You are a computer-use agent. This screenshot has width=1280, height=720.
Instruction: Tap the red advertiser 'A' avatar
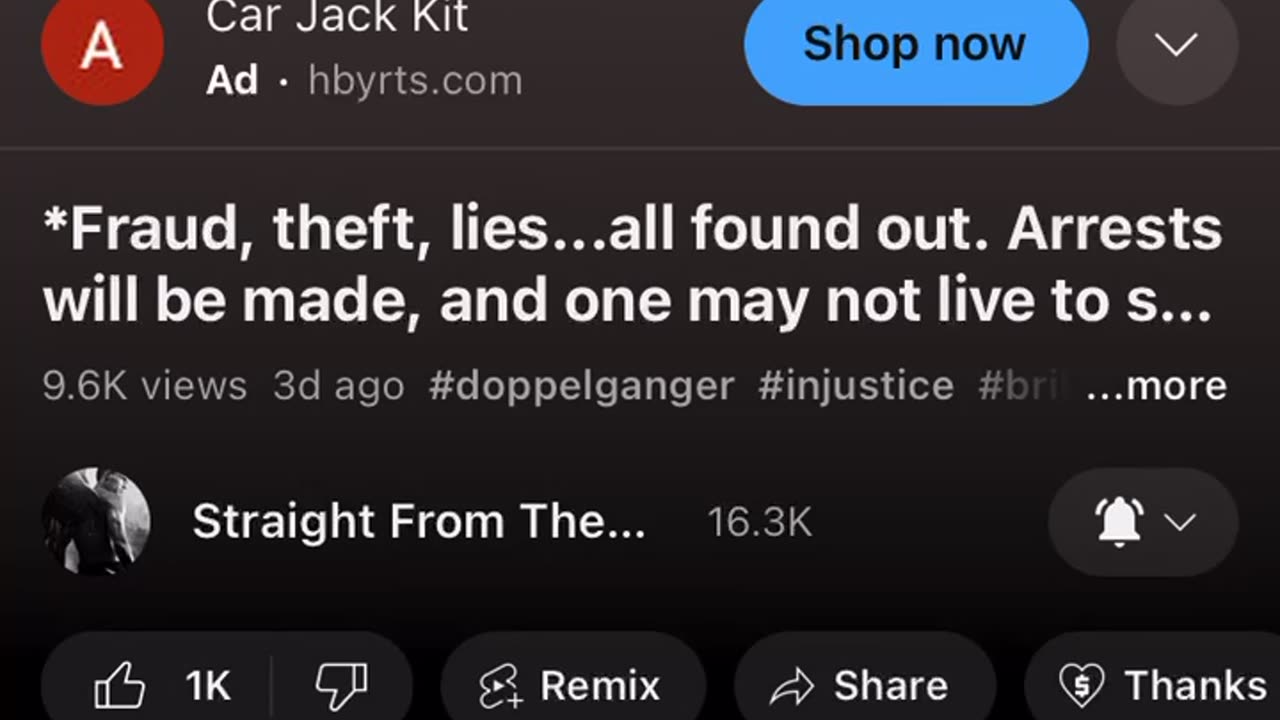pos(102,48)
